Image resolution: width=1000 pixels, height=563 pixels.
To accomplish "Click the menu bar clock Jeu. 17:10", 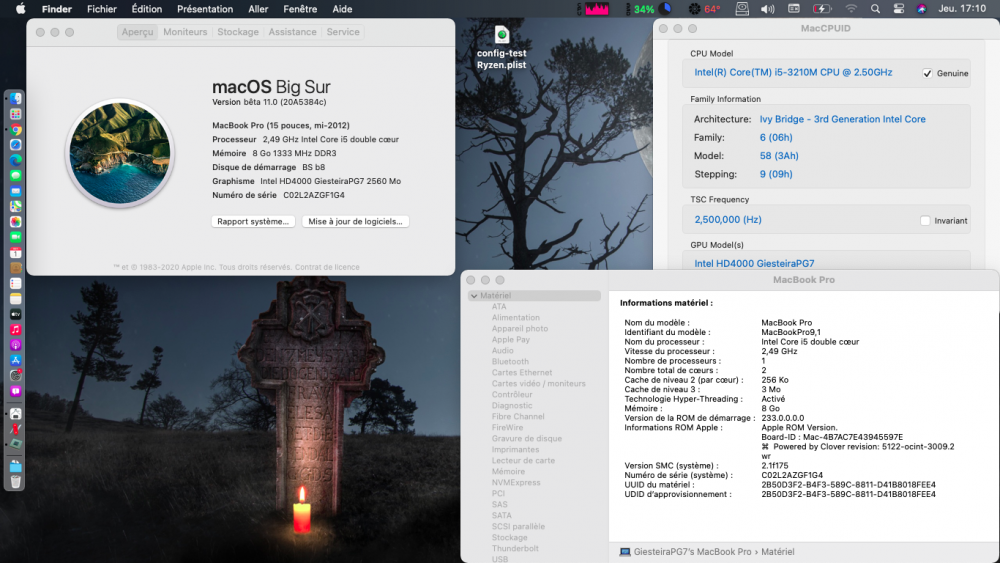I will coord(962,9).
